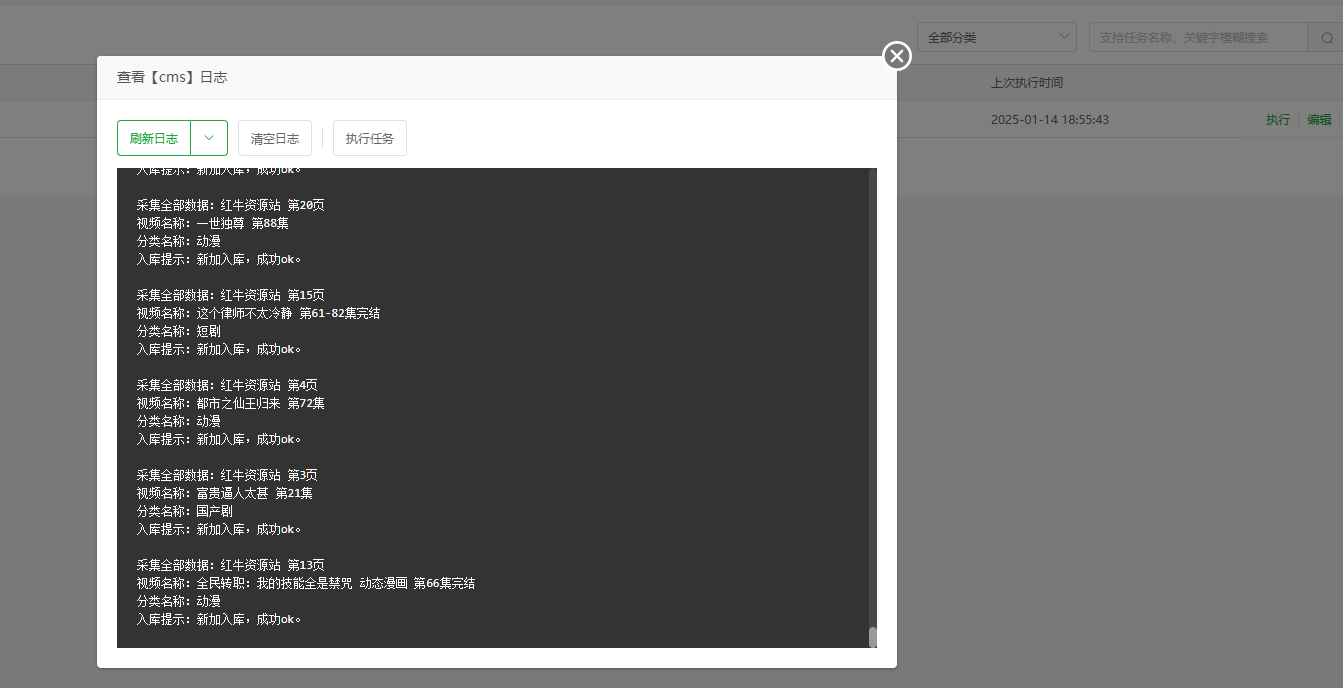Click the log line 这个律师不太冷静 第61-82集完结
1343x688 pixels.
[258, 314]
